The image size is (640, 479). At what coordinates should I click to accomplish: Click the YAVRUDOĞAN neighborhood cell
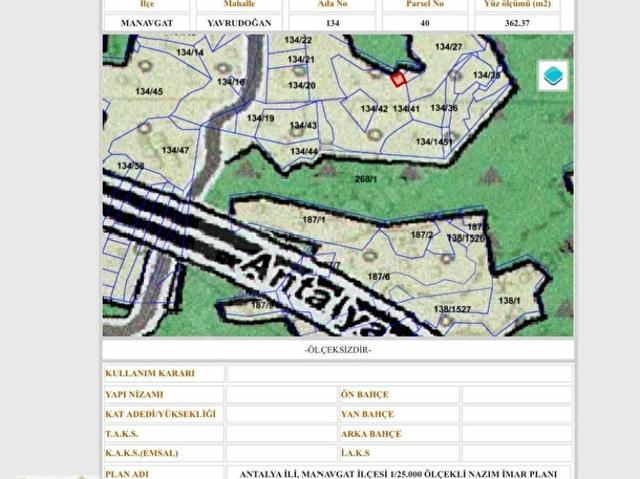239,23
